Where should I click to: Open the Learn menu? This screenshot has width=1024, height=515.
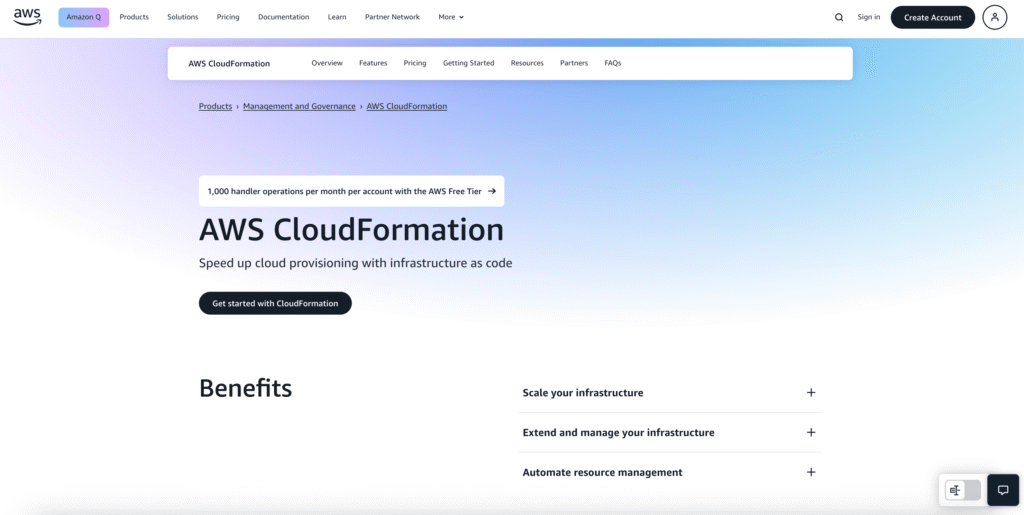pos(337,18)
